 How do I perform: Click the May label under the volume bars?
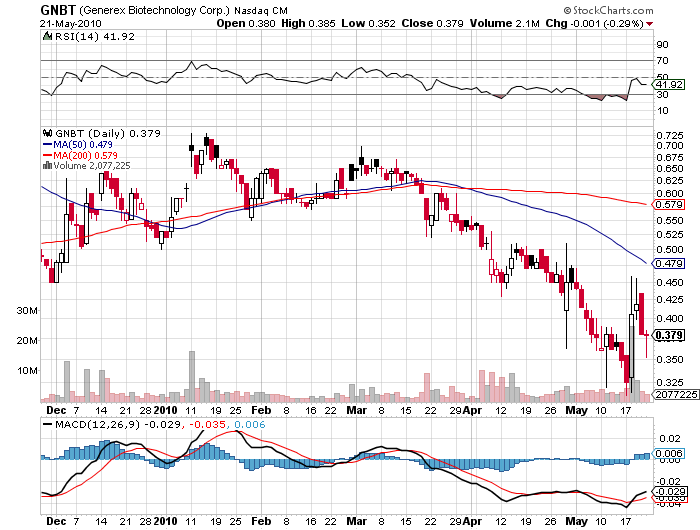click(x=576, y=410)
